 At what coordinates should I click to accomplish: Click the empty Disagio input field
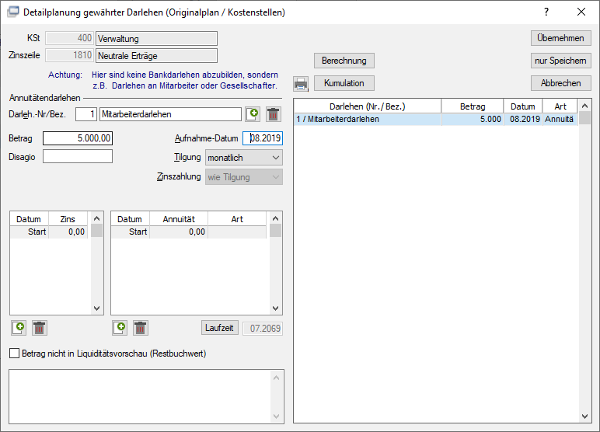[x=78, y=156]
